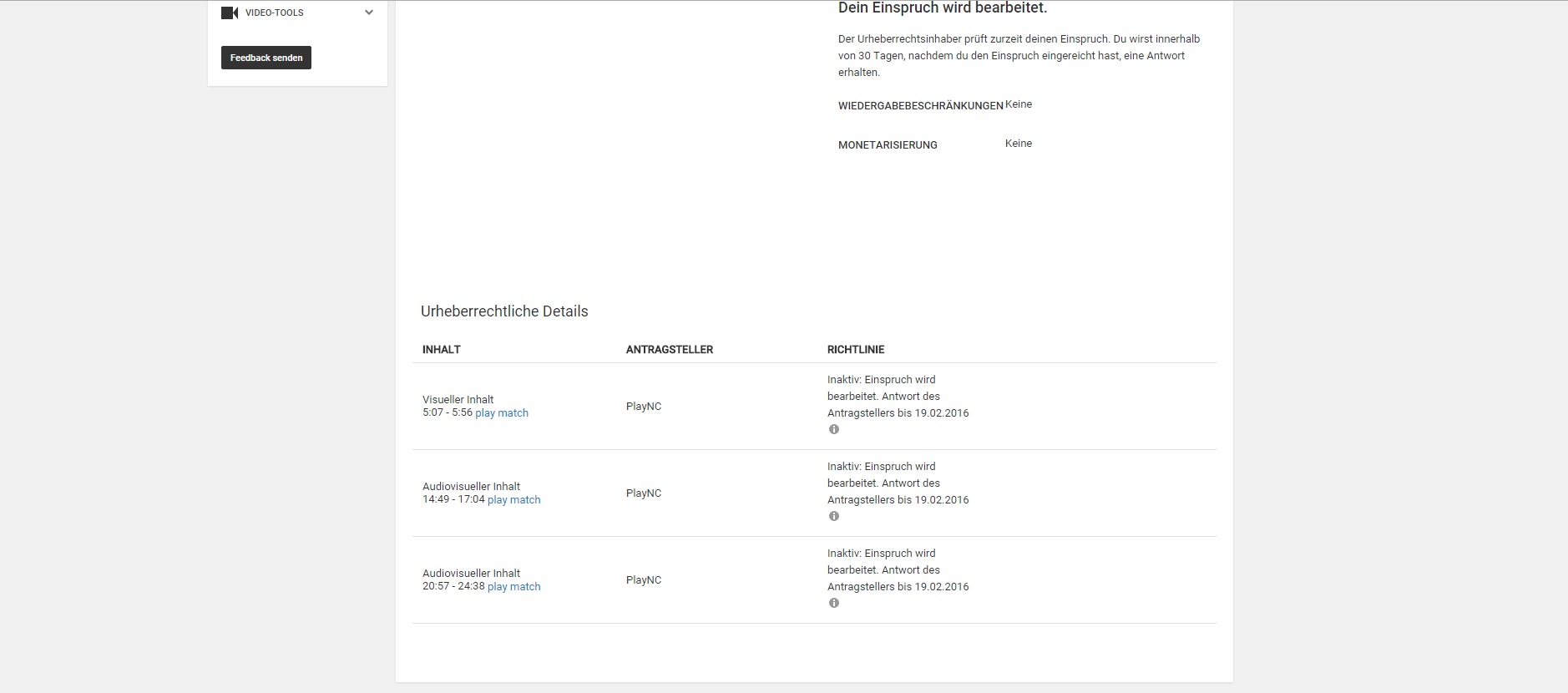Image resolution: width=1568 pixels, height=693 pixels.
Task: Click the MONETARISIERUNG label
Action: 888,144
